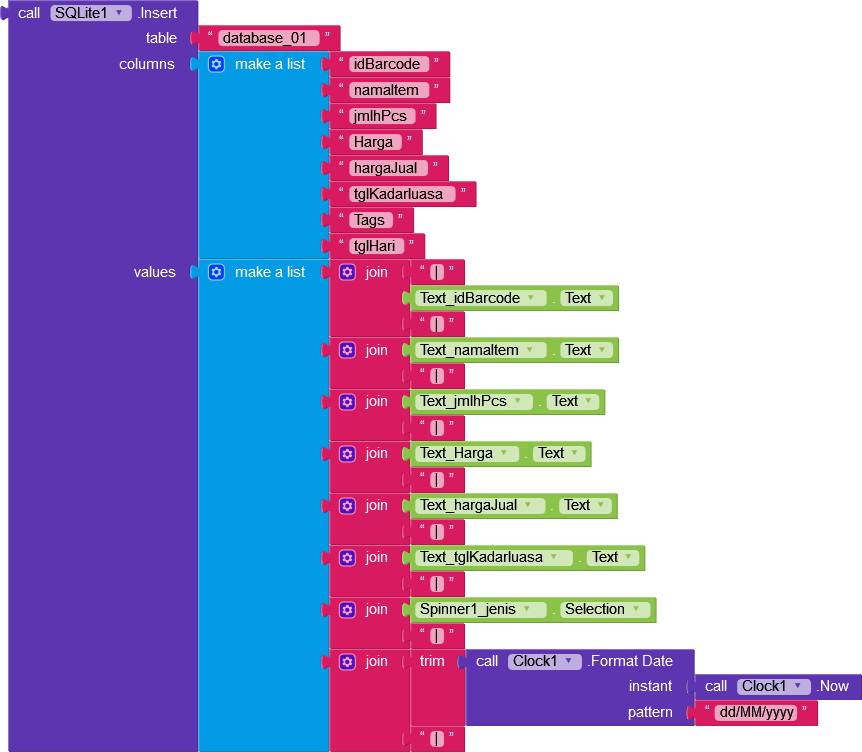
Task: Open Text property dropdown of Text_Harga
Action: [559, 454]
